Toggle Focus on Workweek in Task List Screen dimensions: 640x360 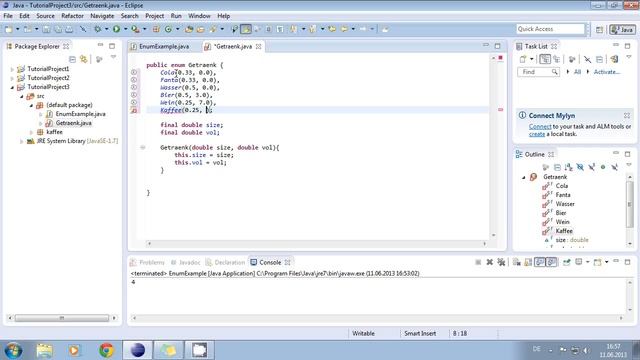point(572,59)
